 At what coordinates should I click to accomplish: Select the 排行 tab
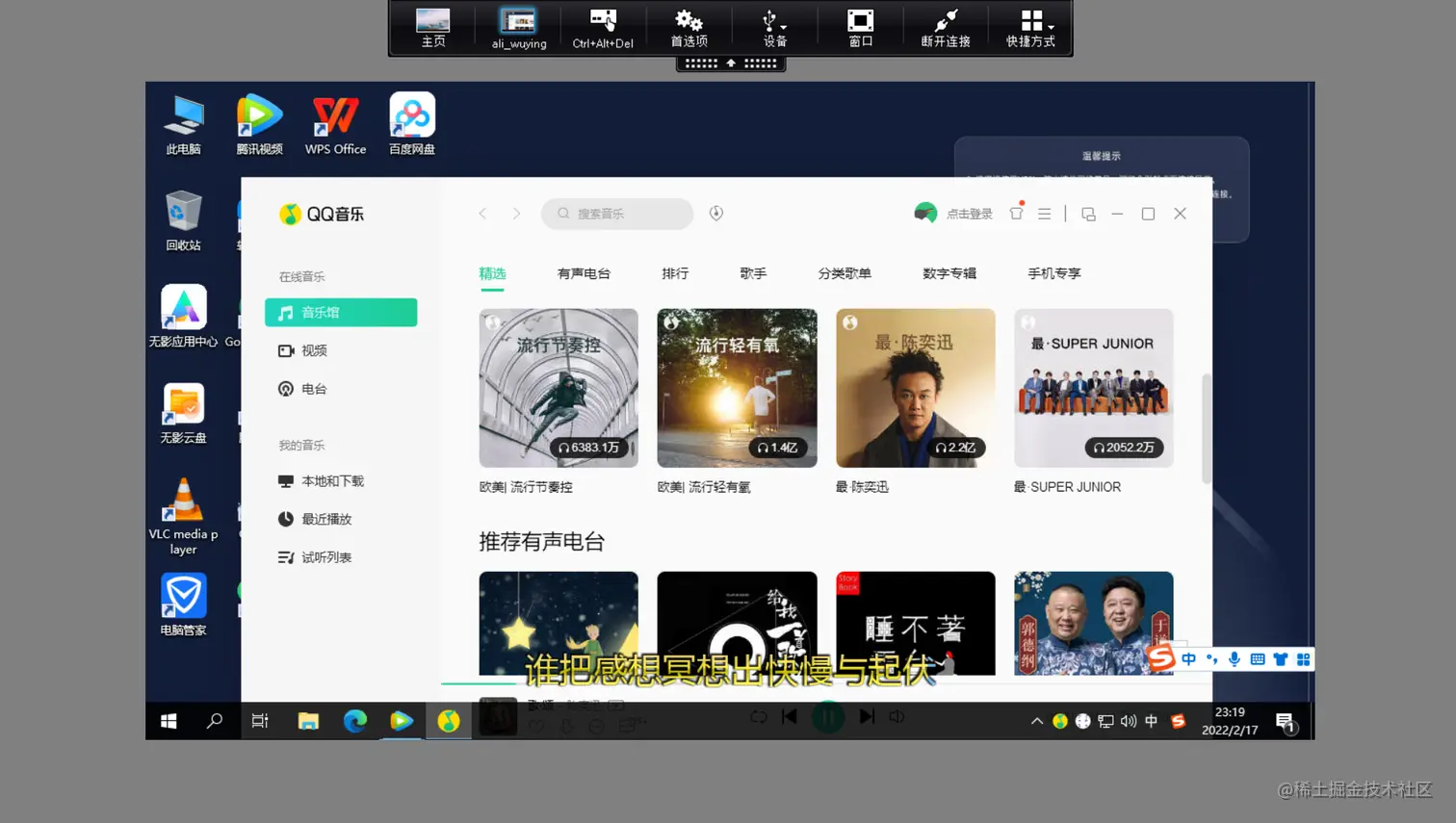click(x=675, y=273)
